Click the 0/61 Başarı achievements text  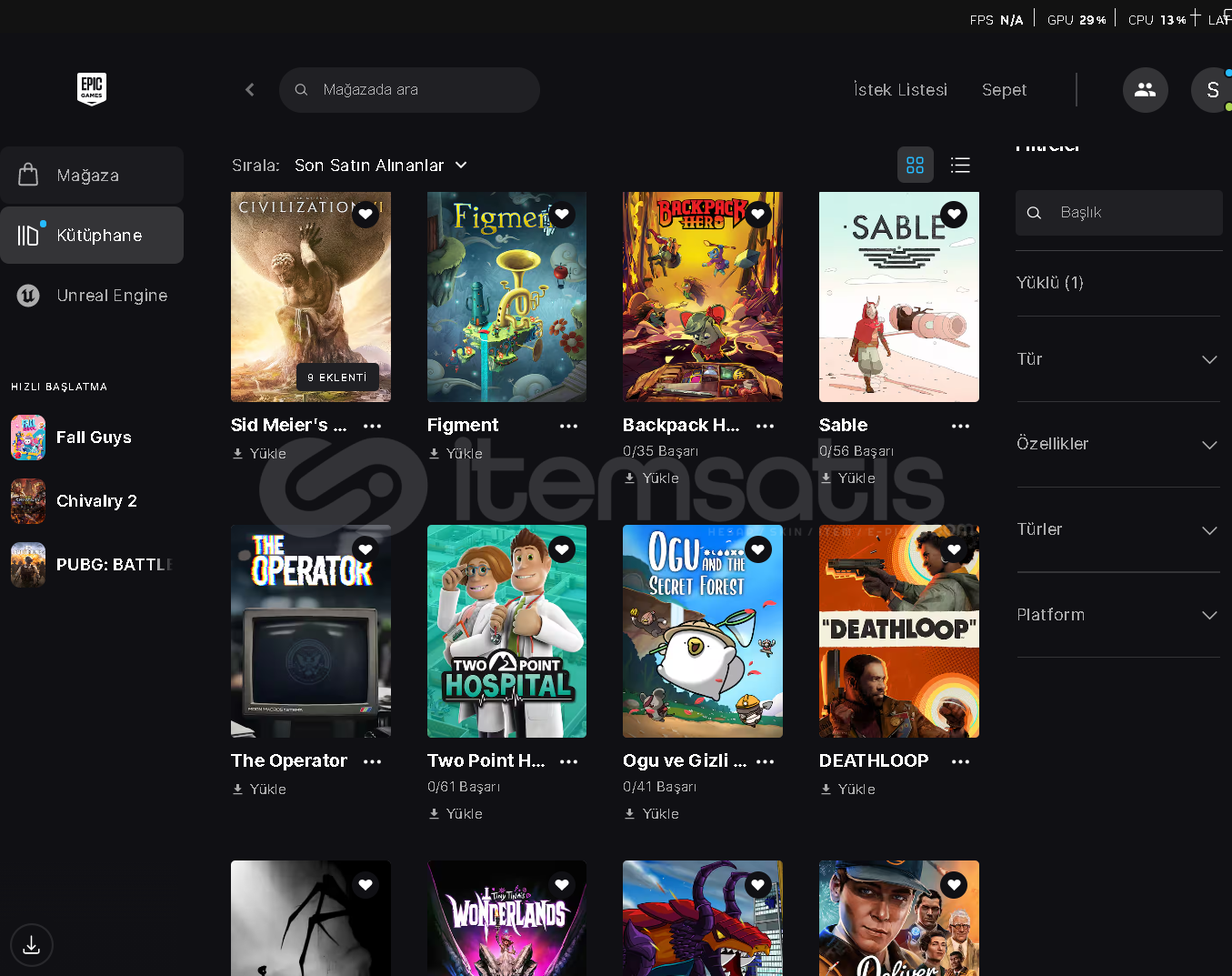point(464,787)
